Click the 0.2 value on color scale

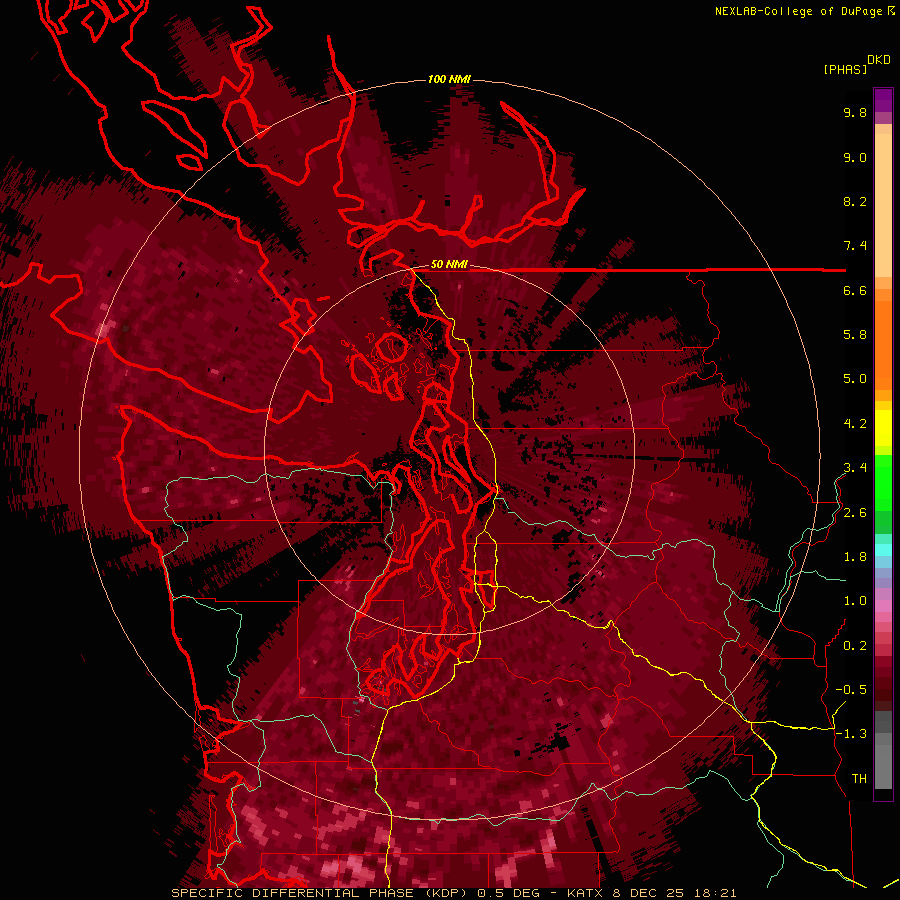coord(855,646)
